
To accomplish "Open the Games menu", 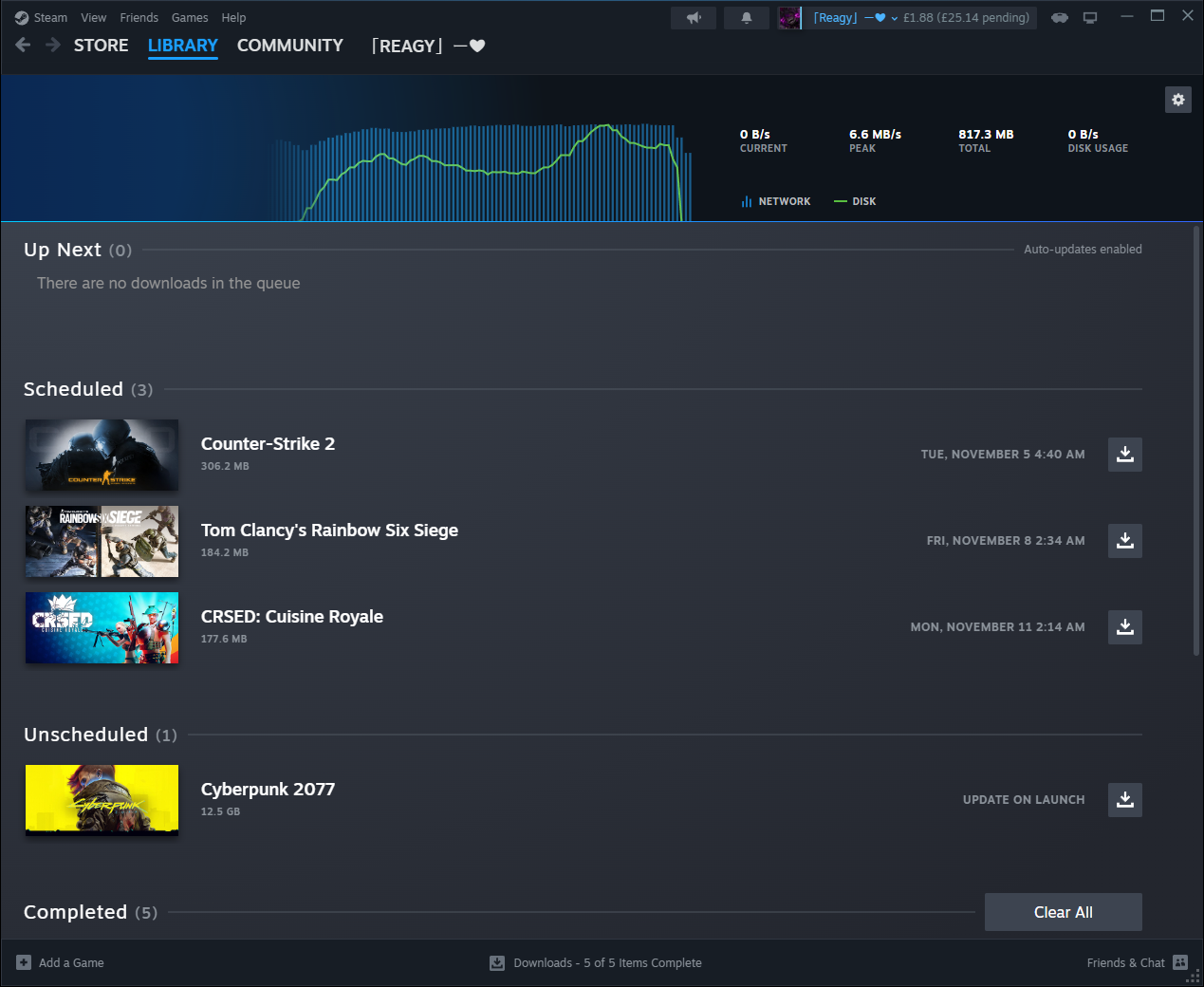I will point(190,18).
